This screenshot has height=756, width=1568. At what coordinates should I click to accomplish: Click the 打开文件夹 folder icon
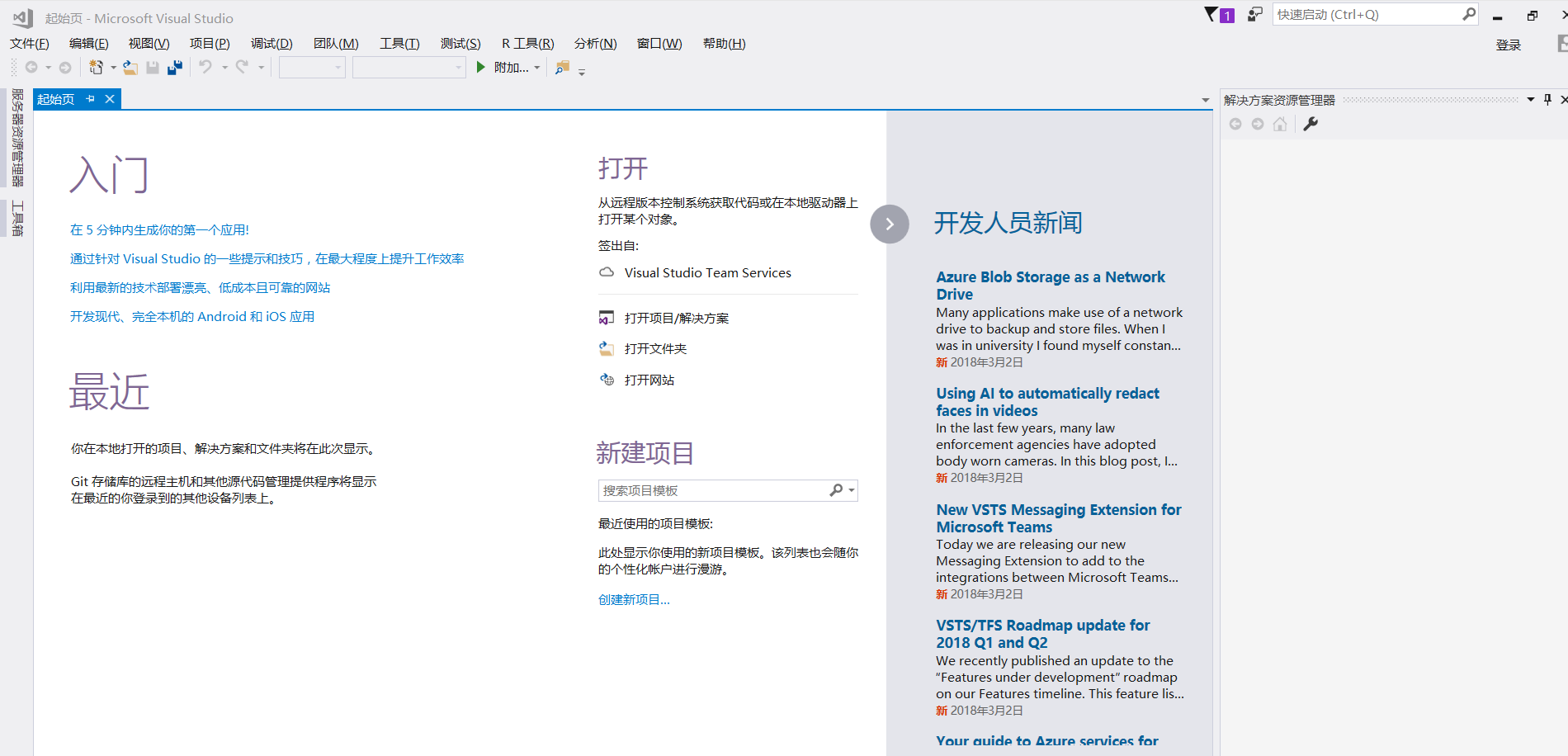[607, 348]
